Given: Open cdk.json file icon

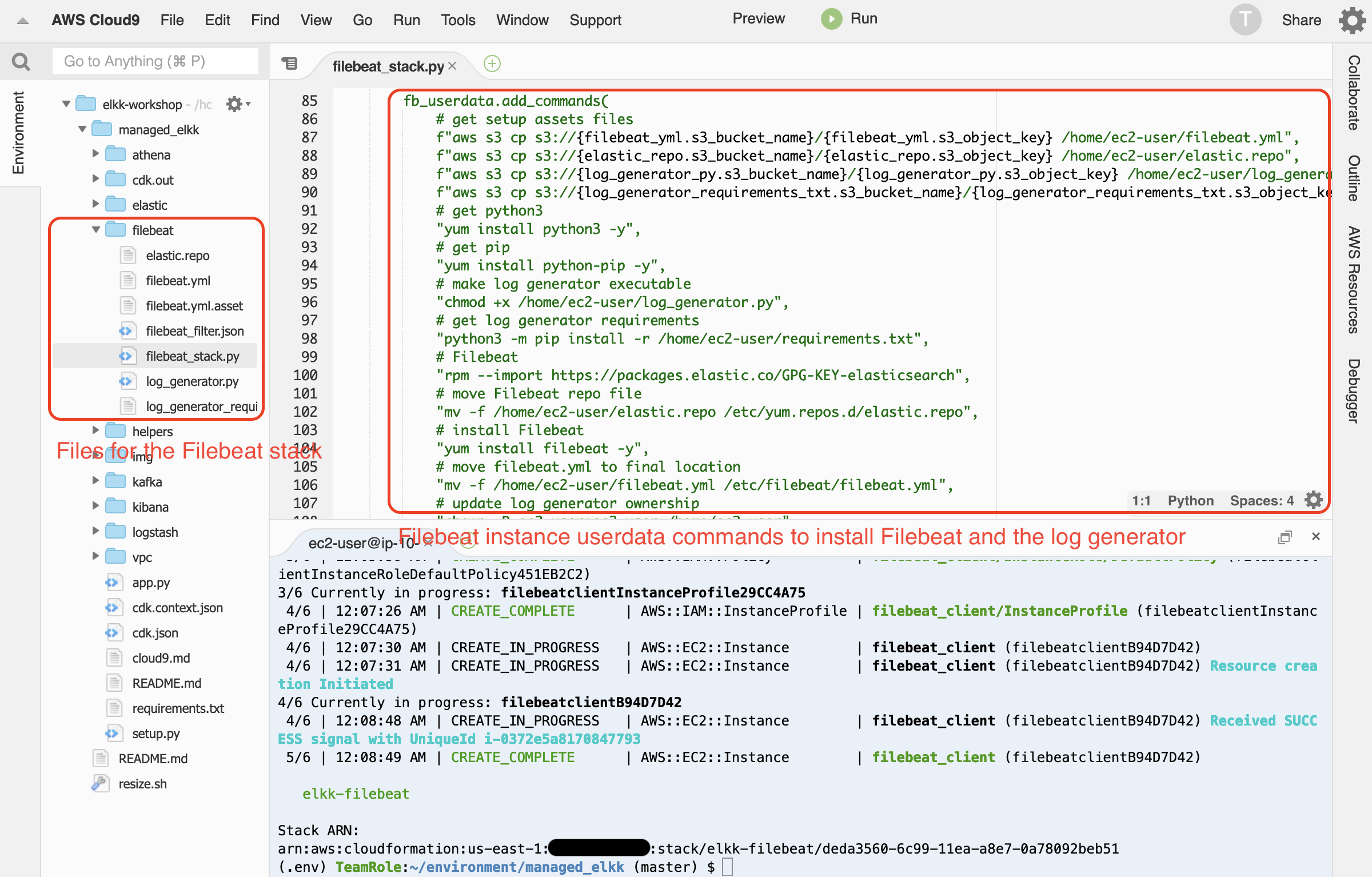Looking at the screenshot, I should pyautogui.click(x=113, y=633).
